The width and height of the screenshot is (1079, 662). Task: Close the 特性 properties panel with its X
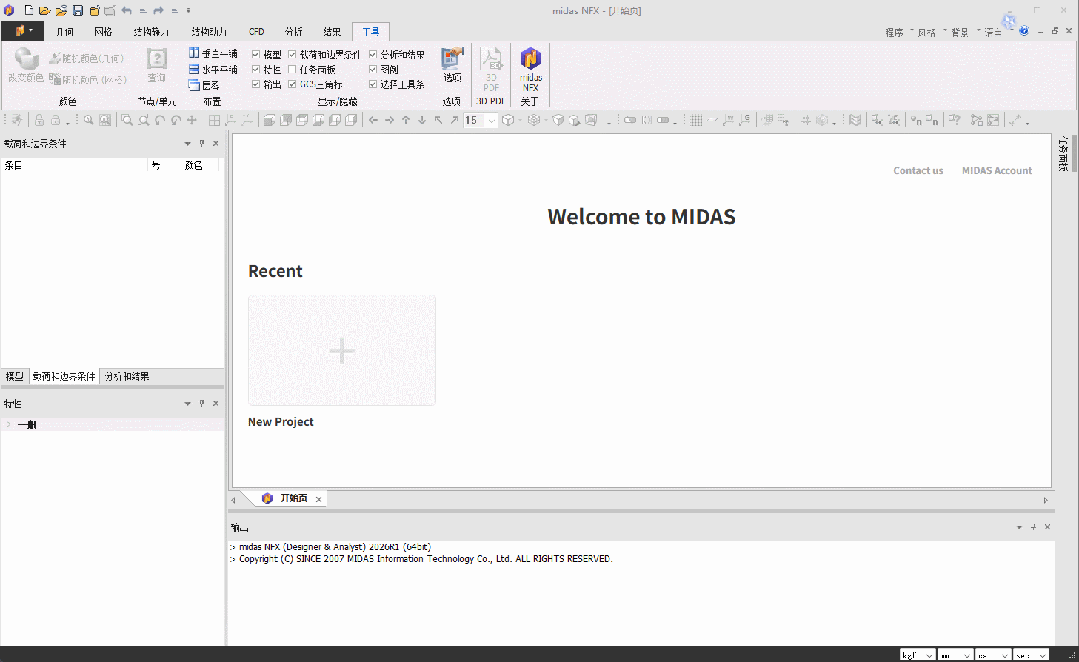pyautogui.click(x=215, y=403)
